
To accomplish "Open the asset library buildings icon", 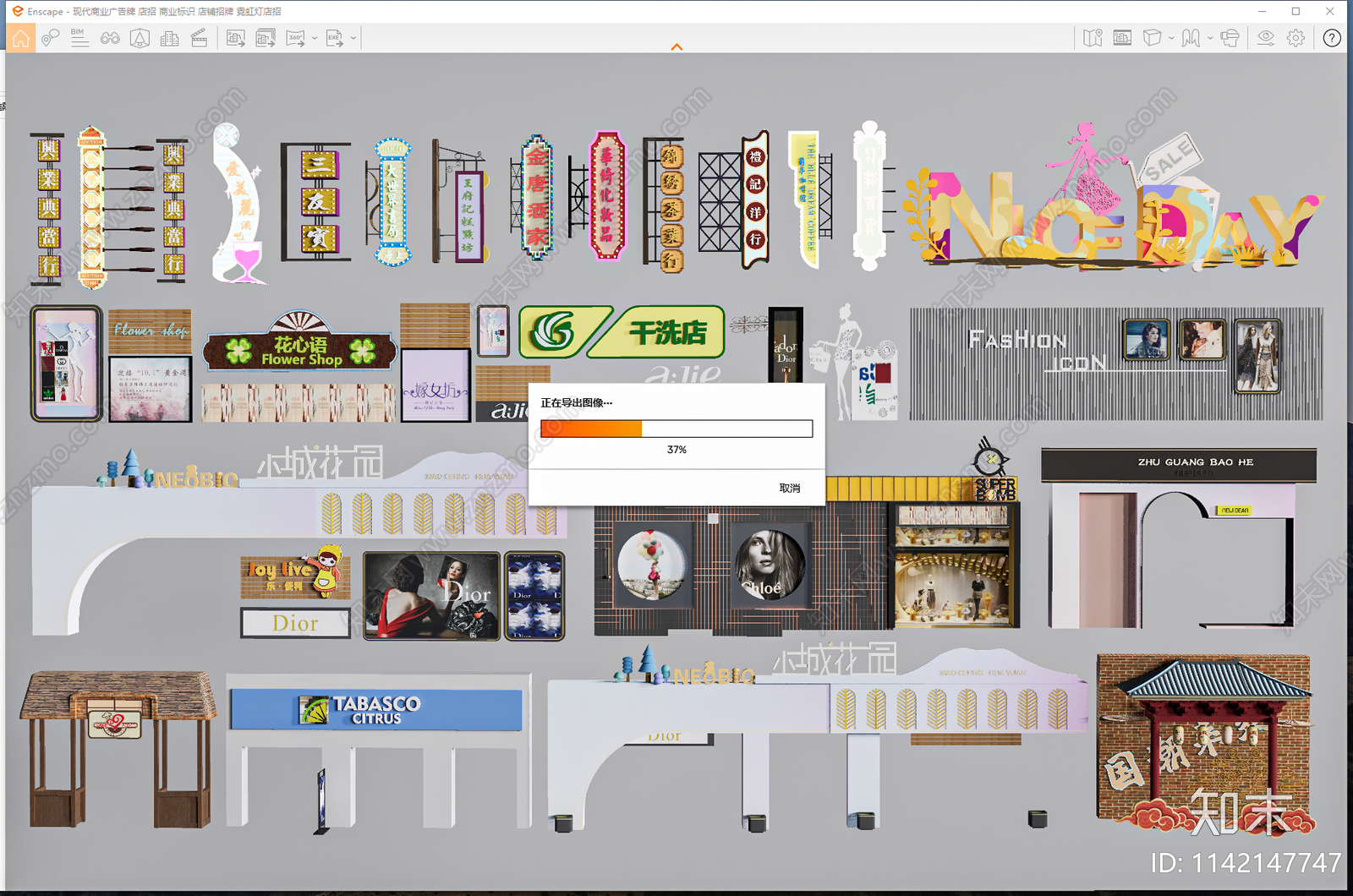I will tap(169, 38).
